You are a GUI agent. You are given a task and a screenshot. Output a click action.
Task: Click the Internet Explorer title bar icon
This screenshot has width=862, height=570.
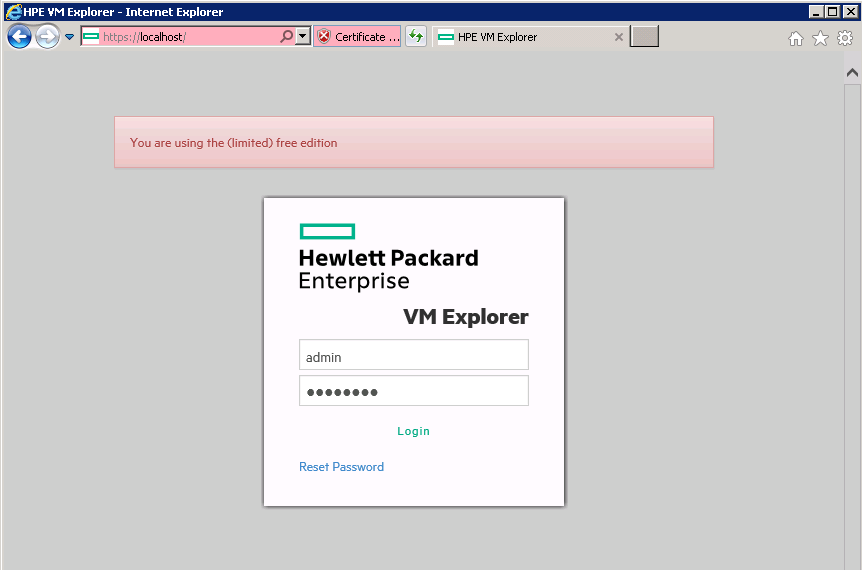[x=12, y=11]
